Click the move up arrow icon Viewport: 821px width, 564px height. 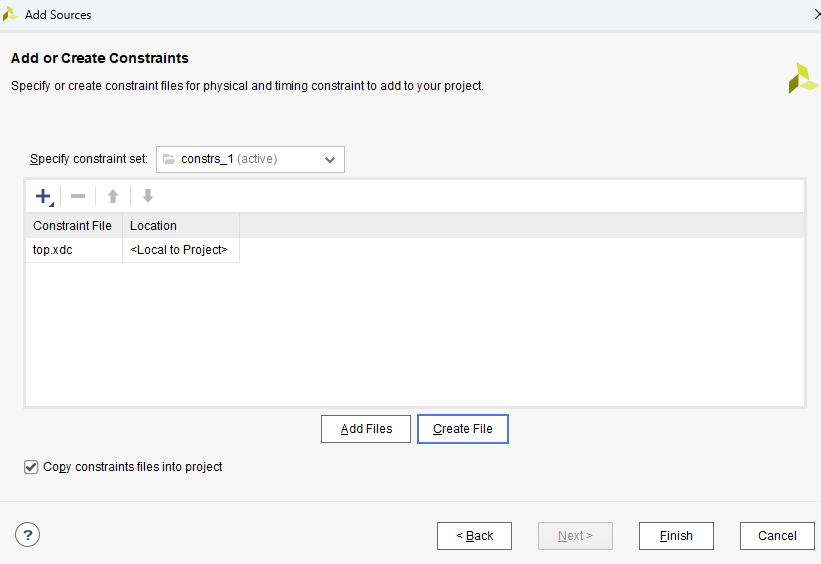click(113, 196)
